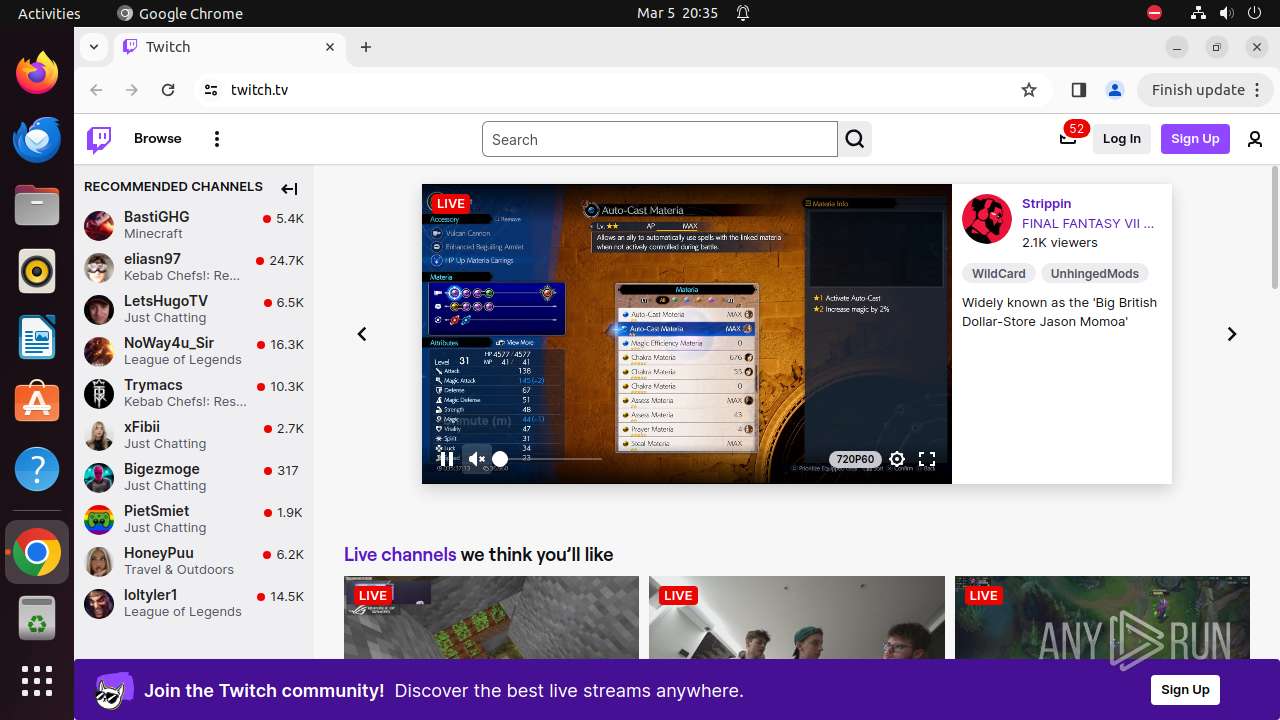Toggle Chrome's side panel

[1078, 90]
